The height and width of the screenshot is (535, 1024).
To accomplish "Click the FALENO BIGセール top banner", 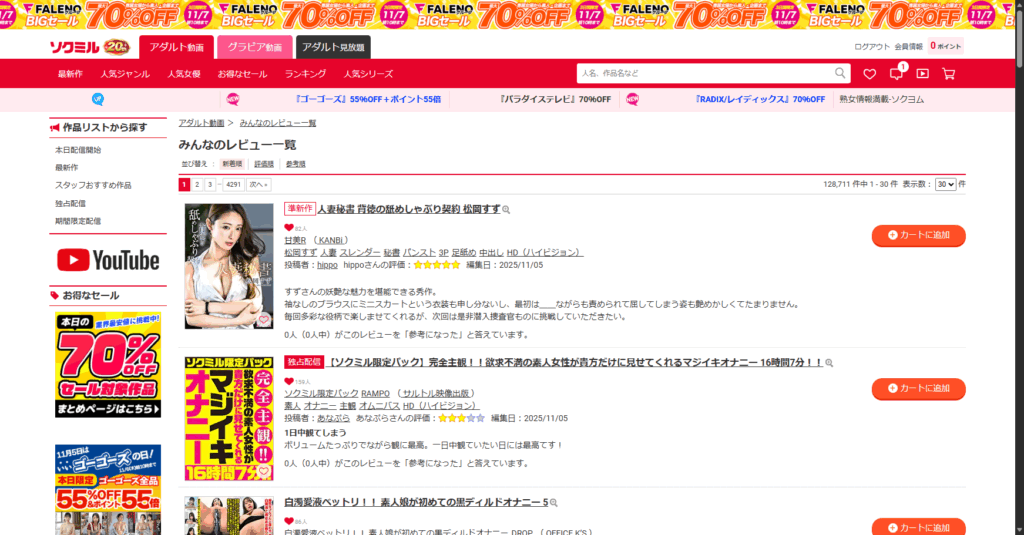I will point(507,14).
